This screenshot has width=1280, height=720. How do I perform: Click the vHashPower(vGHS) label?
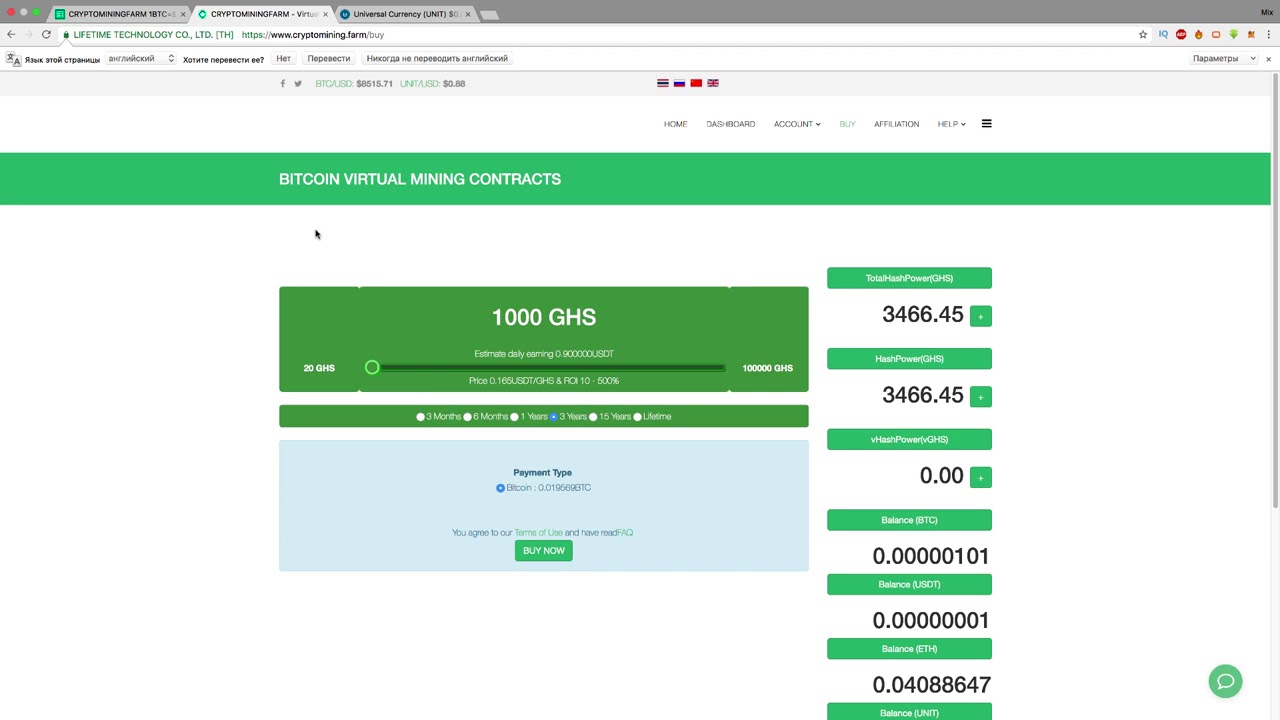[909, 439]
